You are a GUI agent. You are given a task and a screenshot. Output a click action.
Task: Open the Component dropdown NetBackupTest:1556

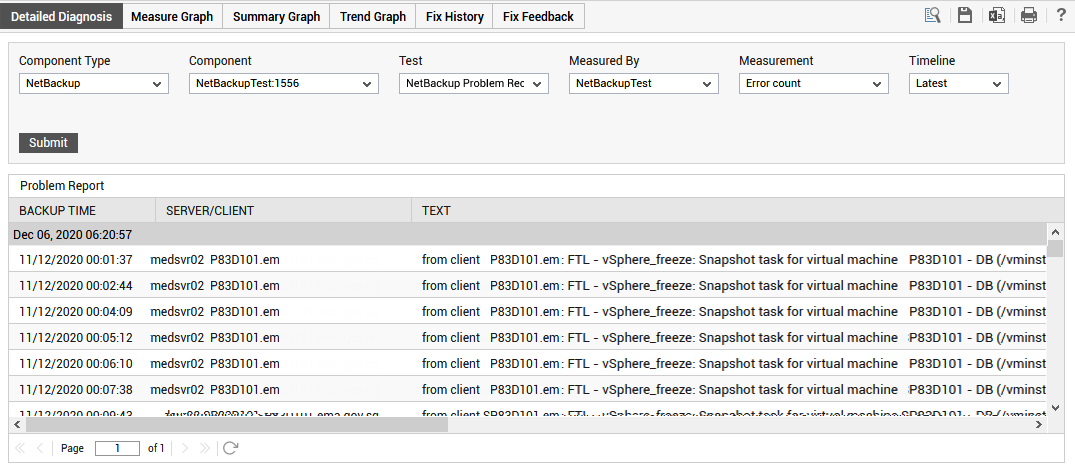284,84
